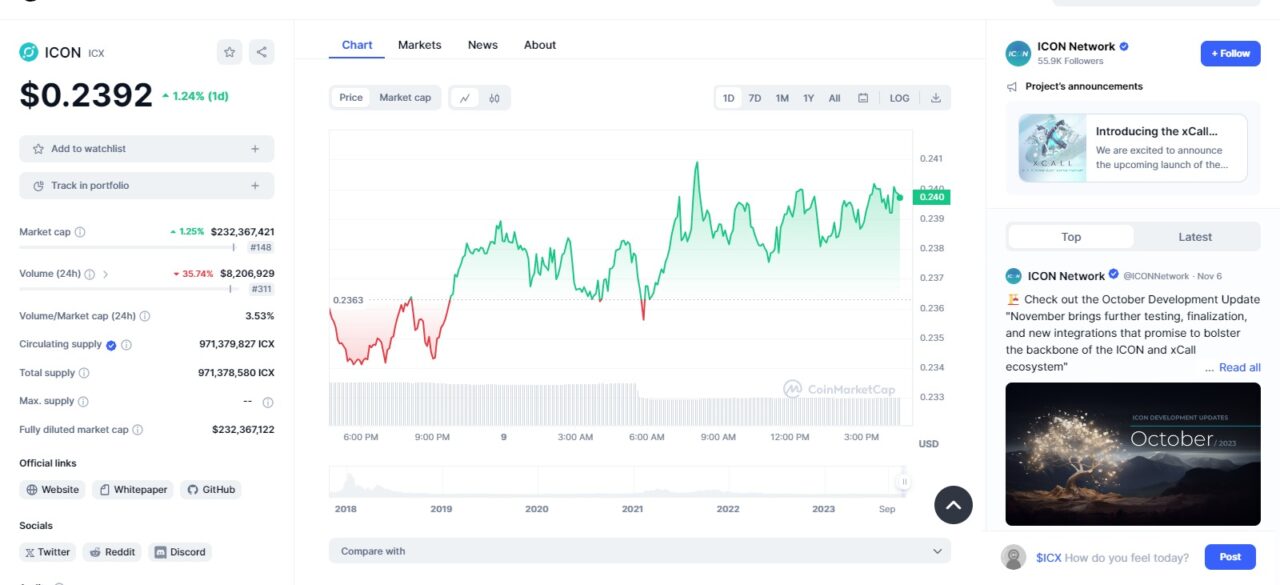Switch to line chart view icon
Screen dimensions: 1280x585
[465, 98]
